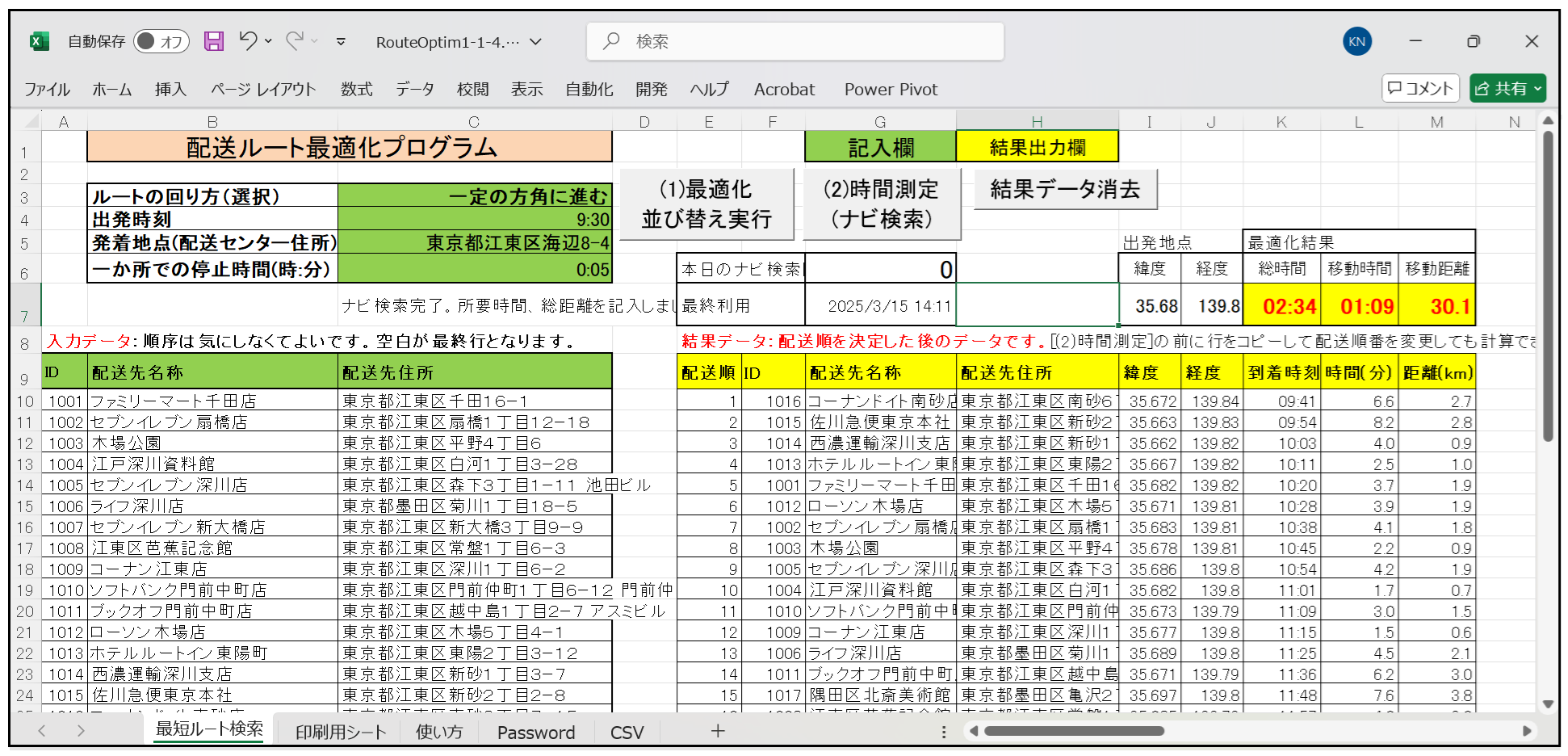The image size is (1568, 756).
Task: Click the 共有 share button
Action: [1507, 88]
